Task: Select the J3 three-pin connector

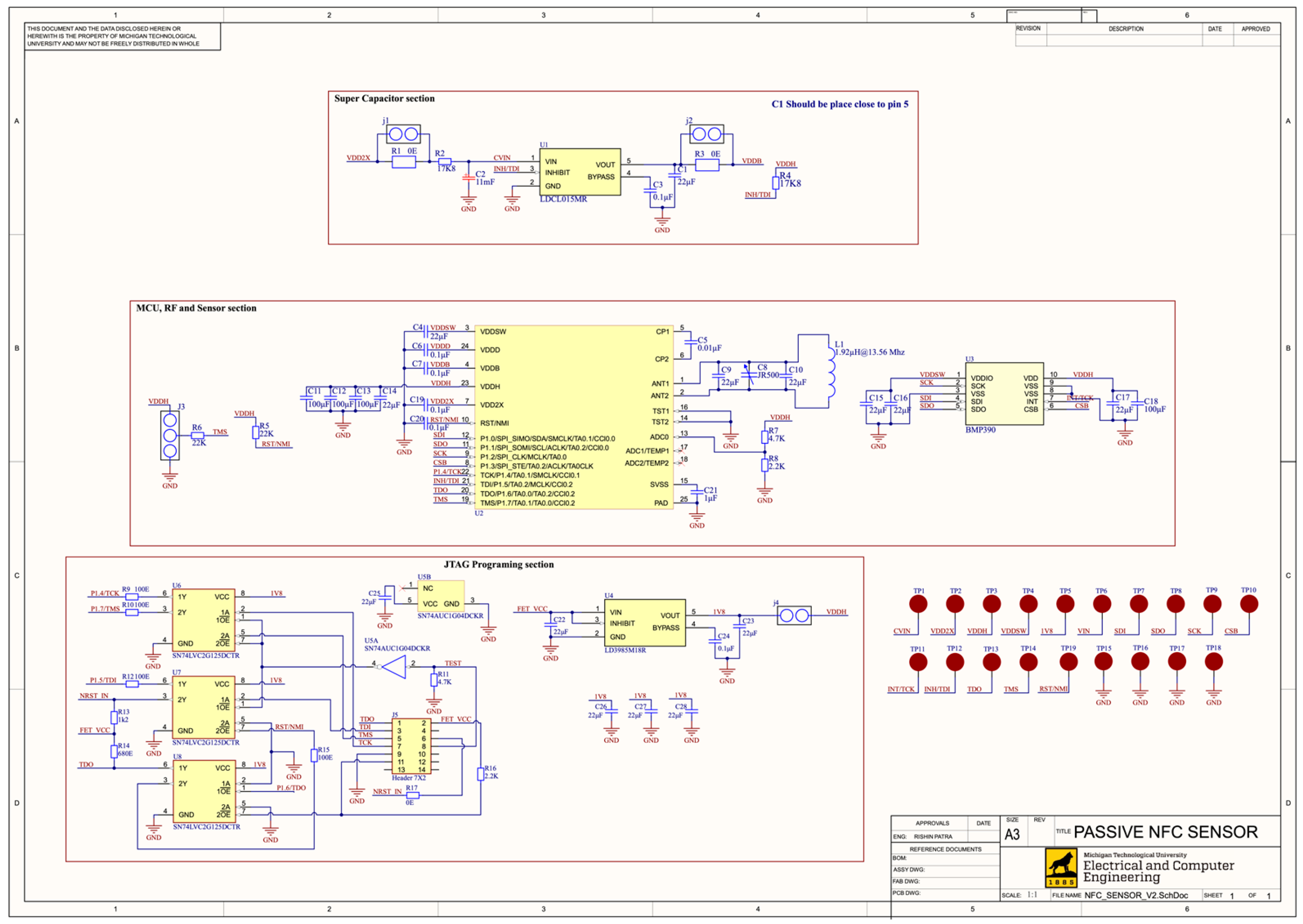Action: (x=169, y=436)
